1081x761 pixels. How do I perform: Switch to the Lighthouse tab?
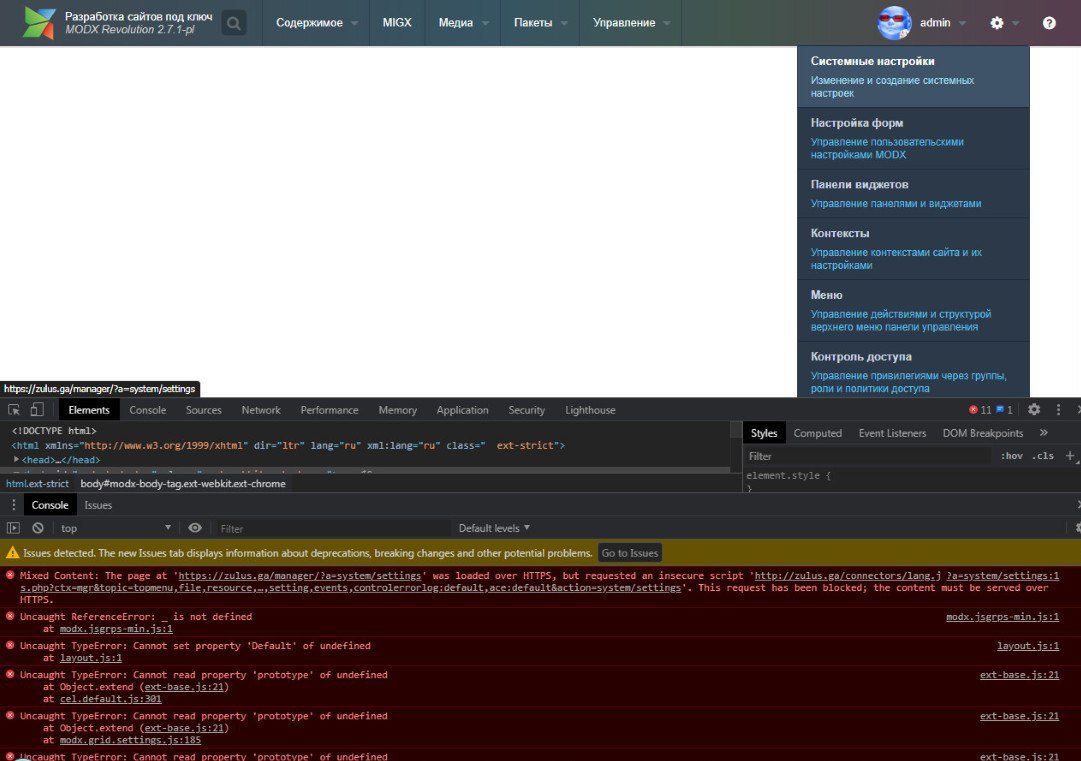[x=590, y=409]
